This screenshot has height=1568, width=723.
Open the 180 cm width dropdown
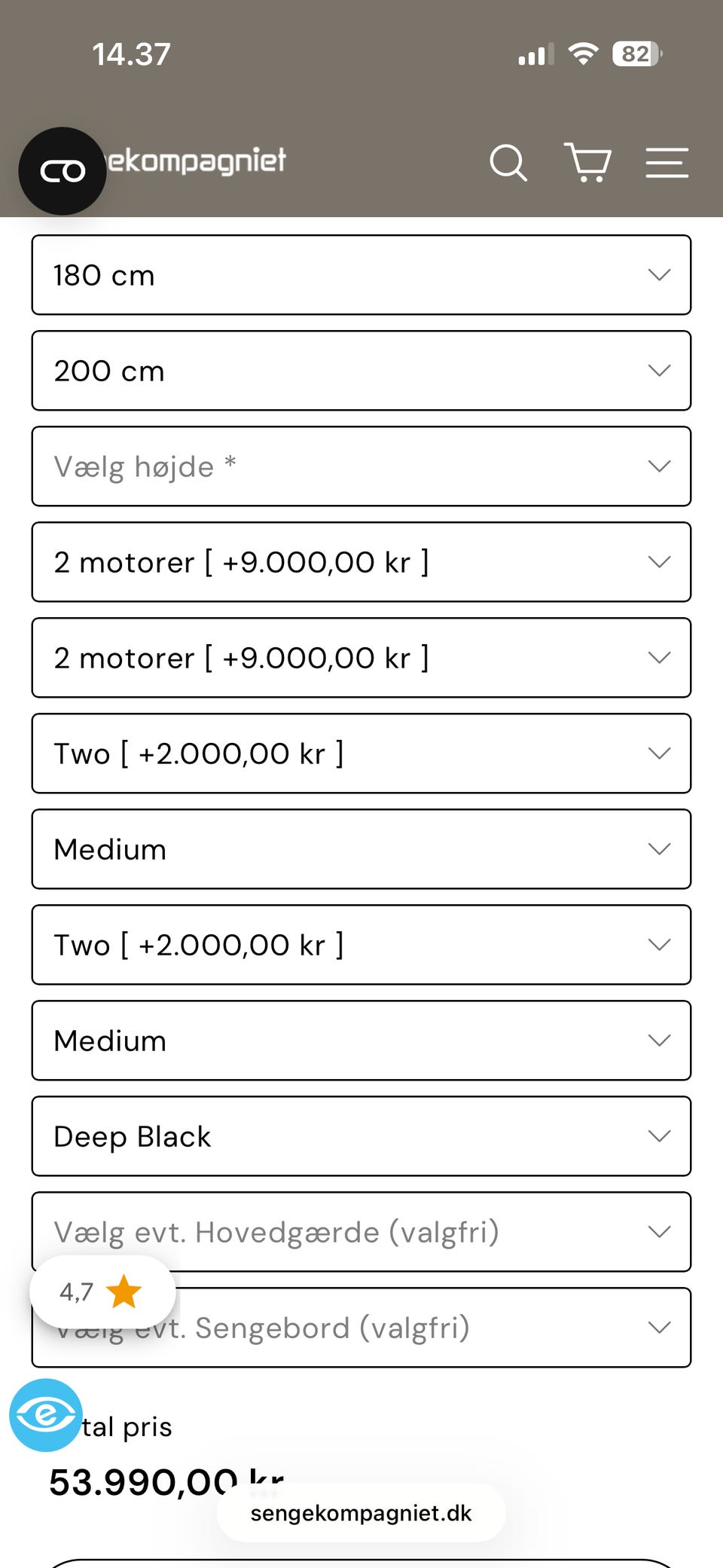point(361,275)
